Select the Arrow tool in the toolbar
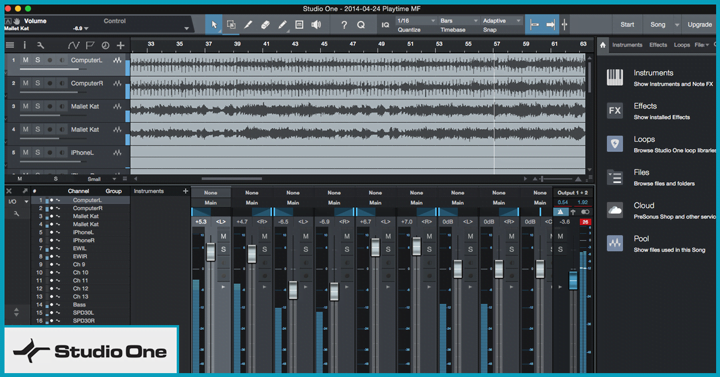The height and width of the screenshot is (377, 720). pos(214,25)
